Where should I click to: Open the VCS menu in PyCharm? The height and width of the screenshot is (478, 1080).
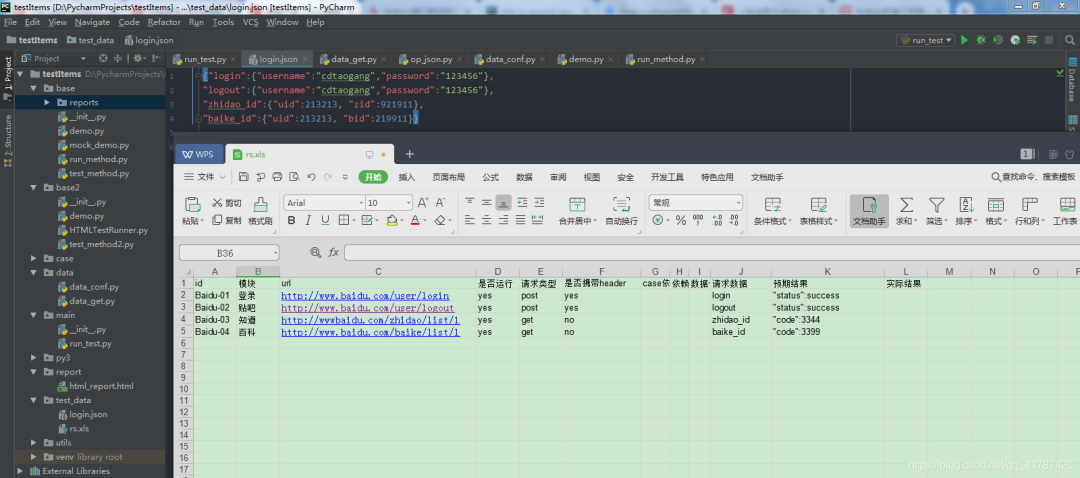[250, 23]
